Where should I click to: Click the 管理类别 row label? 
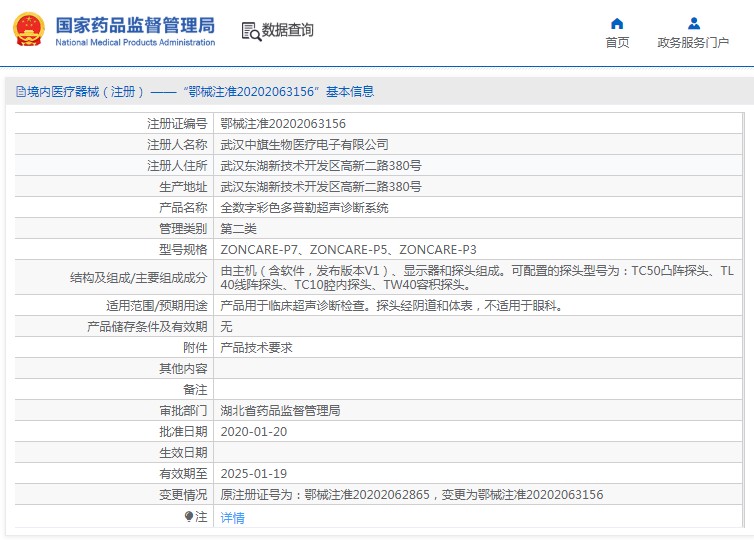click(183, 228)
